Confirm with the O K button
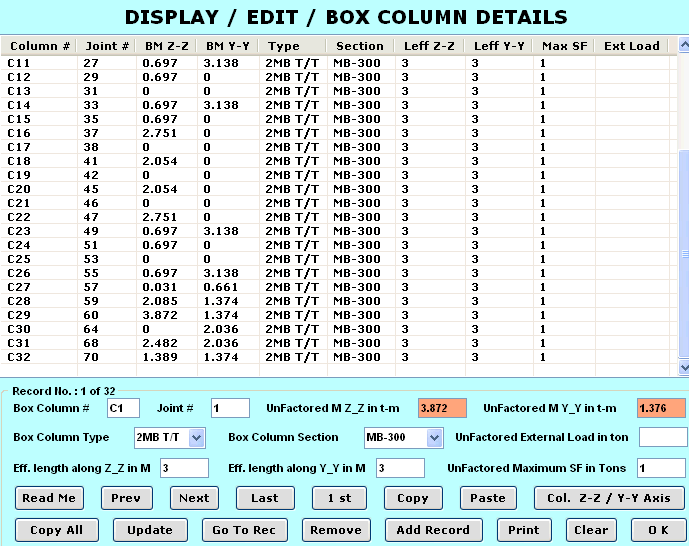The image size is (689, 546). (x=658, y=530)
